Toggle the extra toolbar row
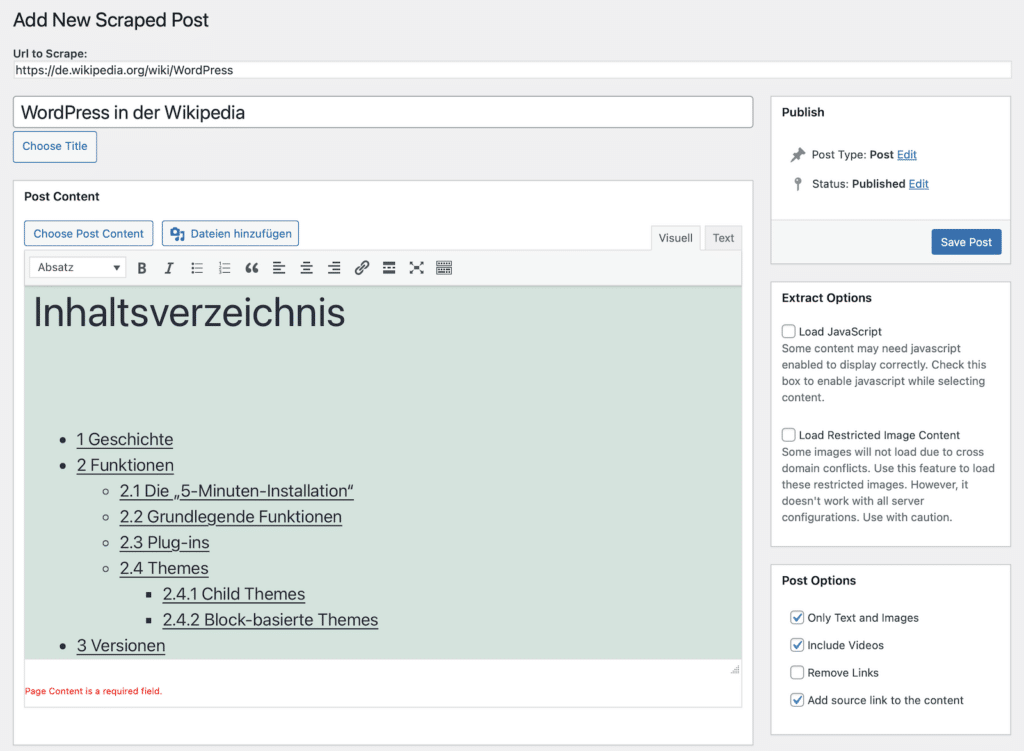The width and height of the screenshot is (1024, 751). tap(444, 268)
